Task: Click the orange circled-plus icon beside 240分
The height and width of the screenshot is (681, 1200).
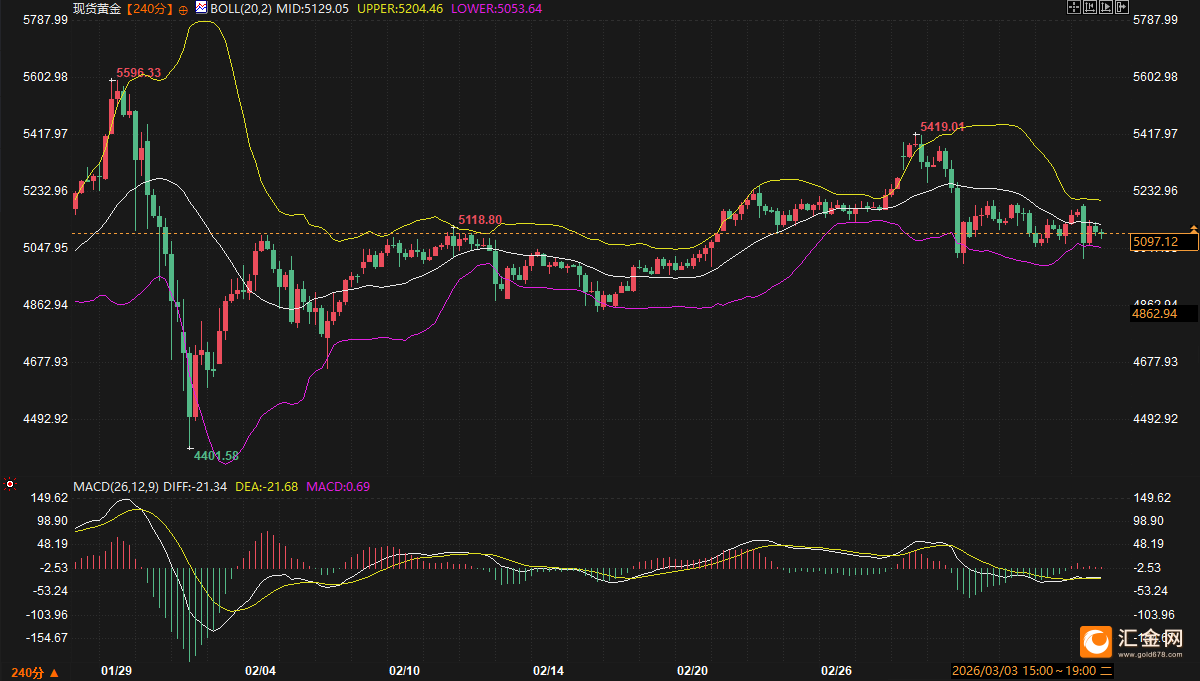Action: tap(182, 9)
